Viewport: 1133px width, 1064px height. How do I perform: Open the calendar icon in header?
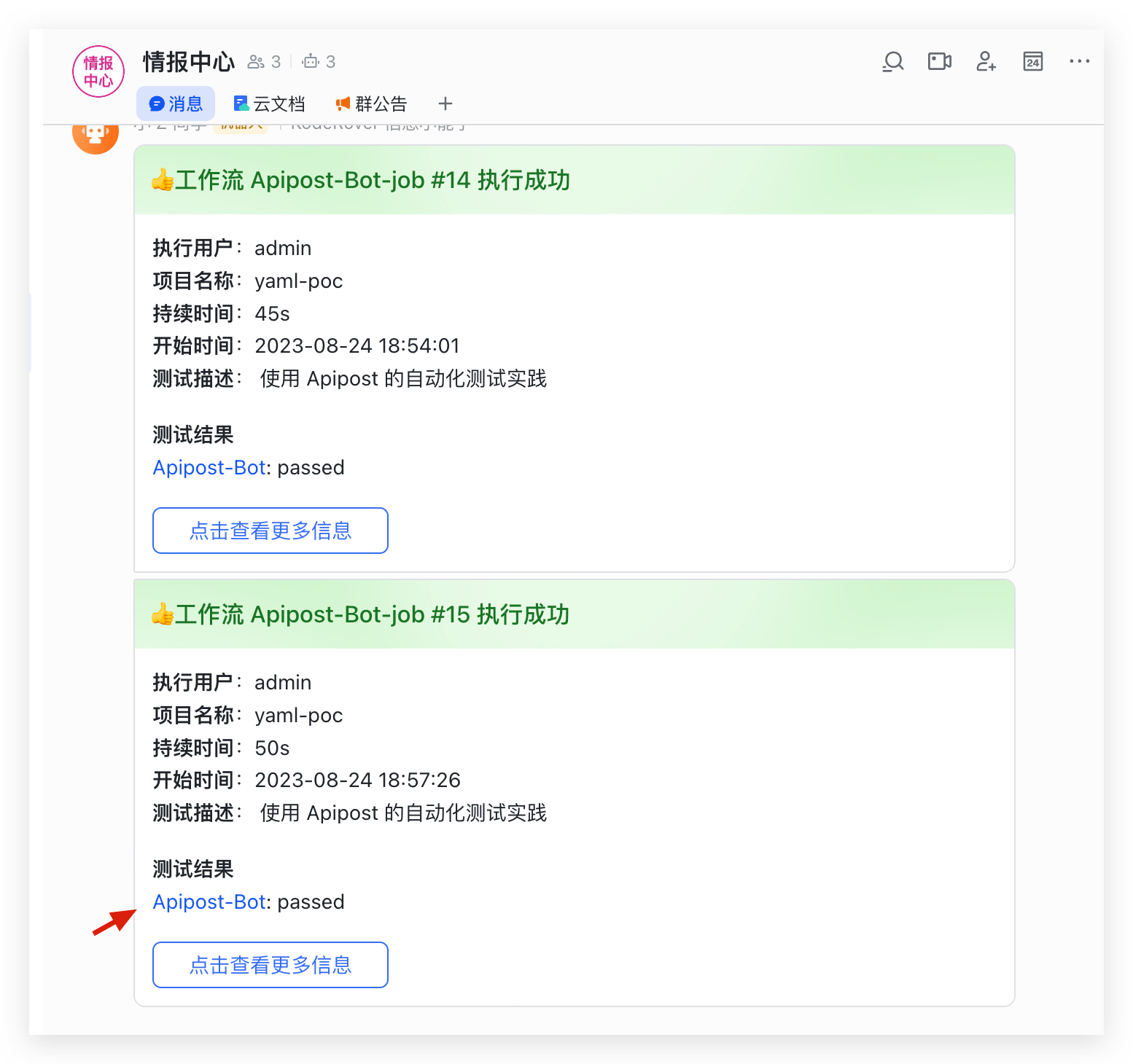coord(1032,62)
